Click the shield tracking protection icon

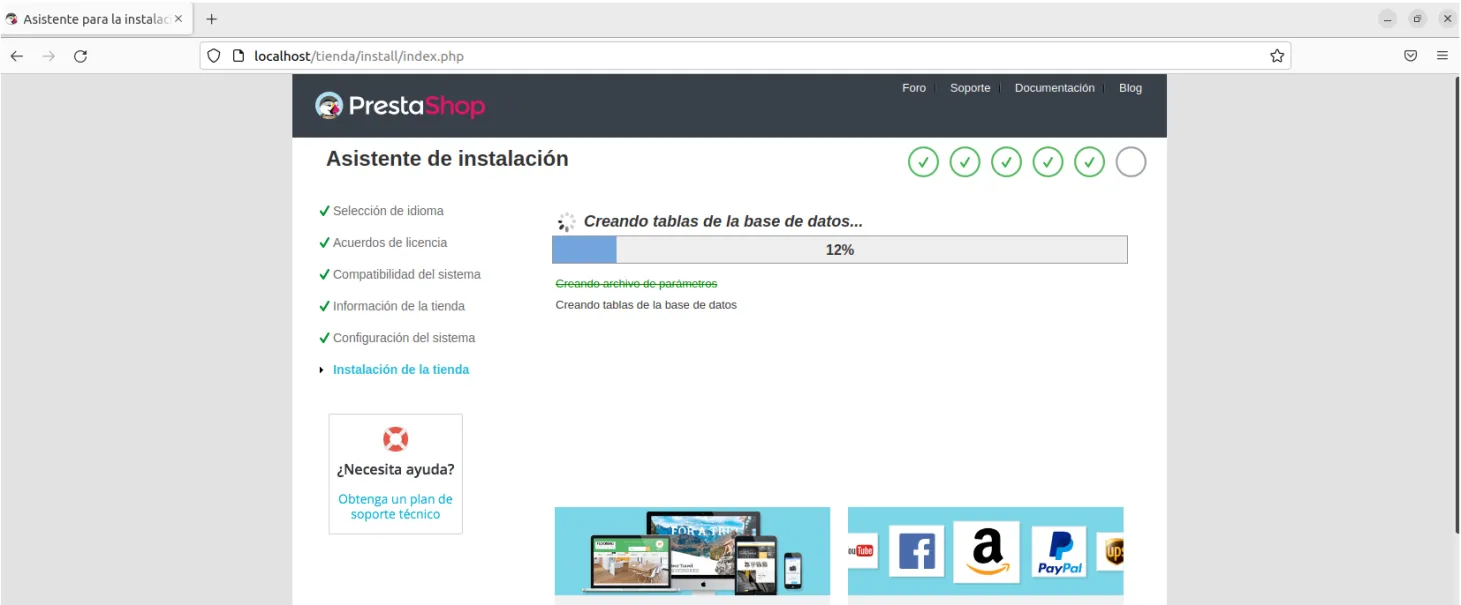click(213, 56)
